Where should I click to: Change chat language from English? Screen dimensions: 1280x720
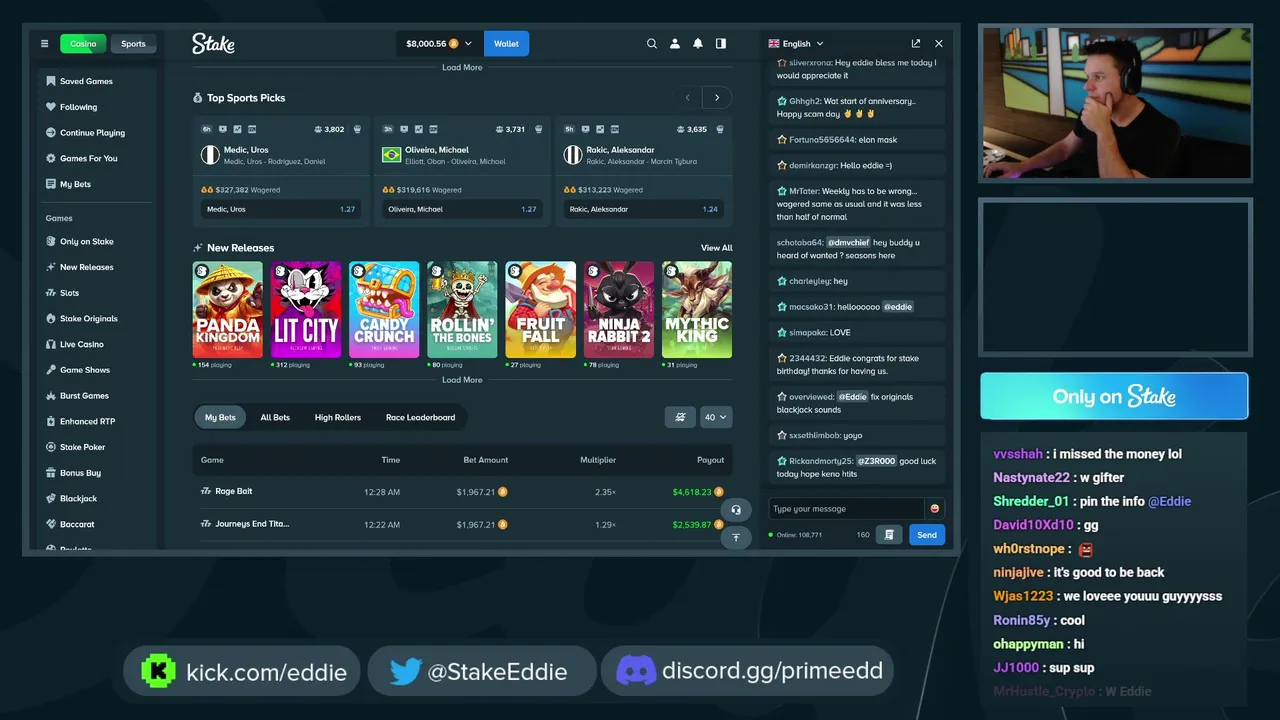796,44
